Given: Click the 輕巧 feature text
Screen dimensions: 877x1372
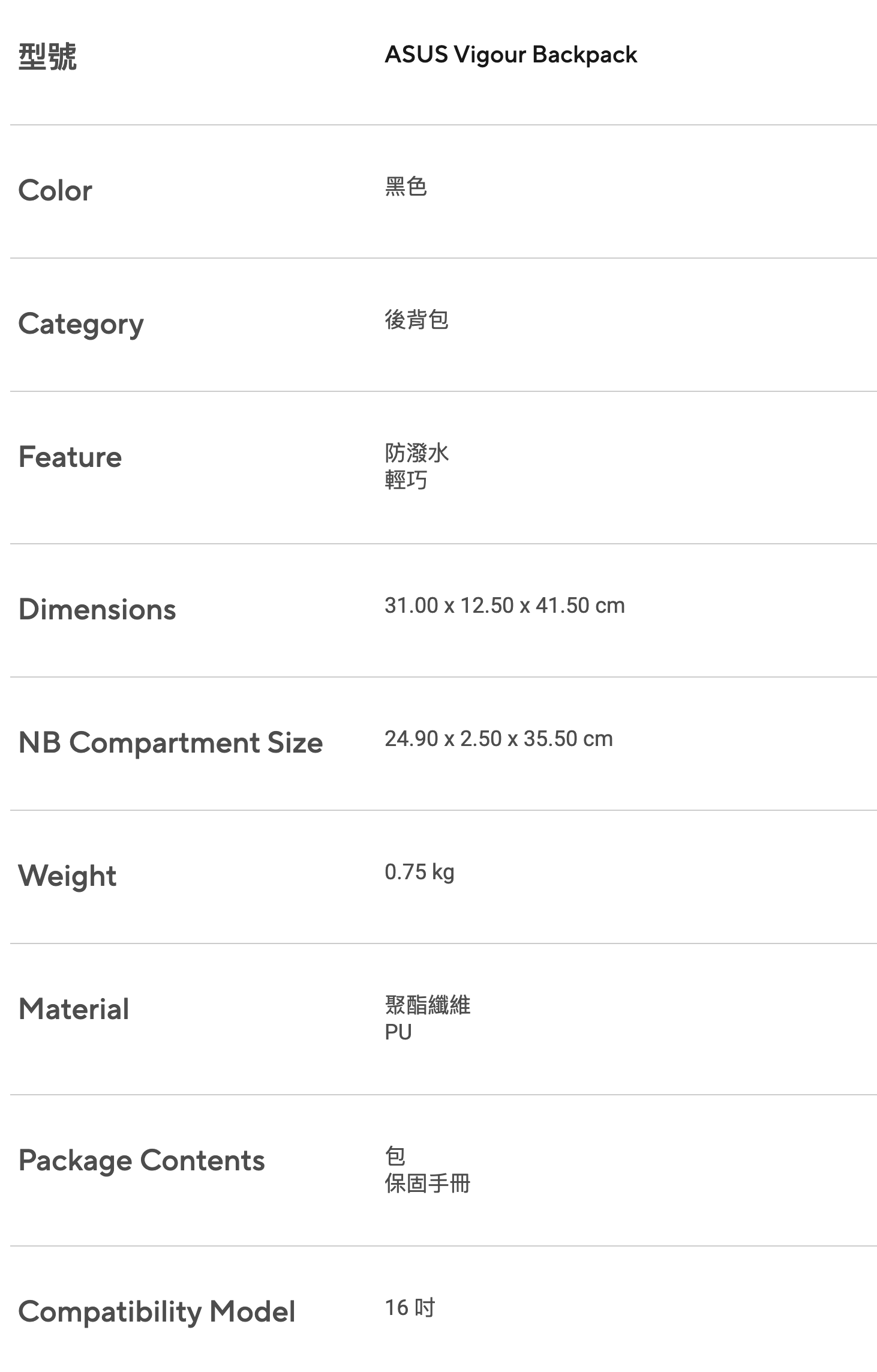Looking at the screenshot, I should tap(406, 480).
